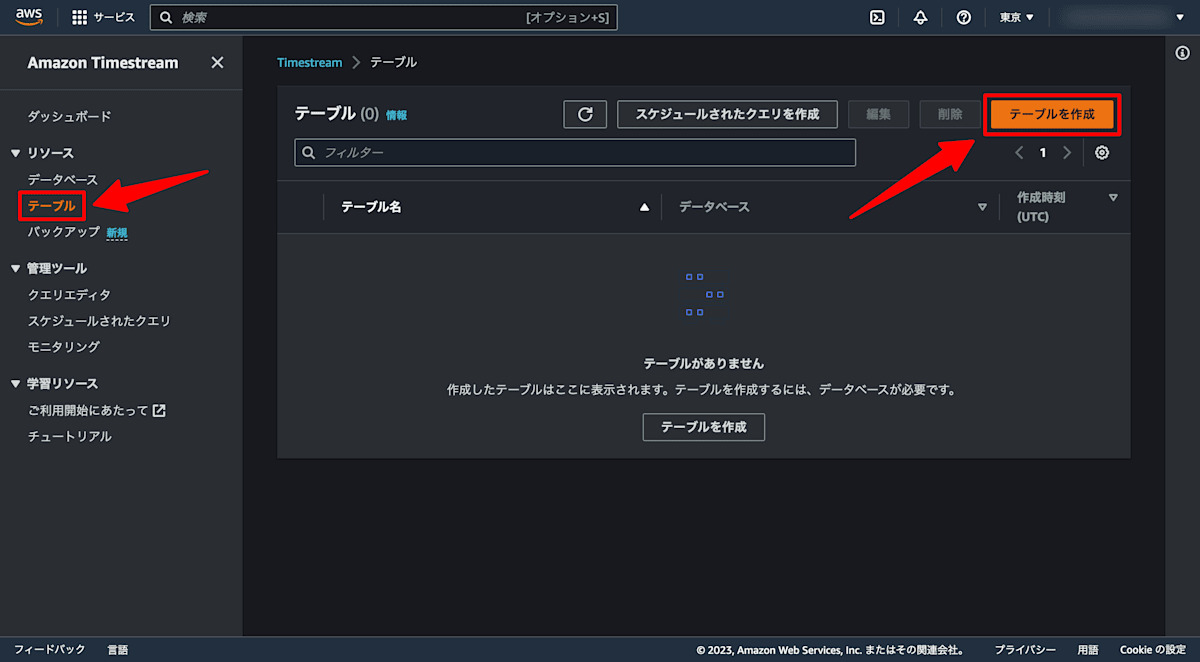
Task: Open スケジュールされたクエリ in the sidebar
Action: coord(99,321)
